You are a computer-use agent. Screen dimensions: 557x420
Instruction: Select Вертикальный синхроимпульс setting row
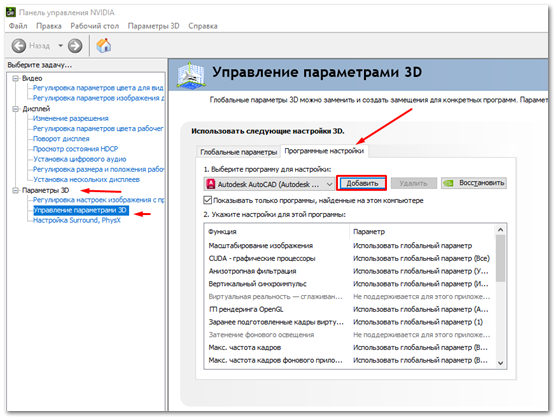pos(350,284)
